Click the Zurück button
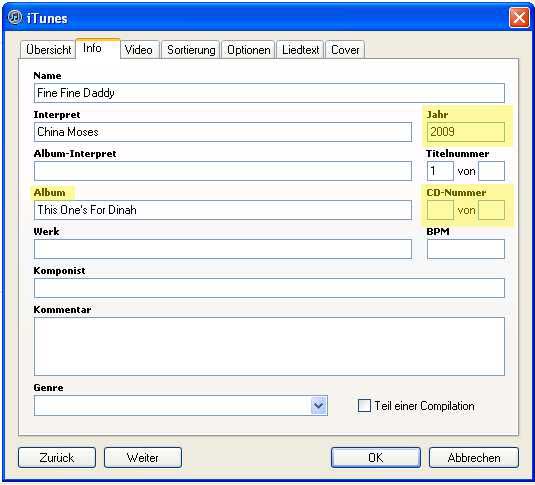Viewport: 535px width, 485px height. click(x=57, y=458)
